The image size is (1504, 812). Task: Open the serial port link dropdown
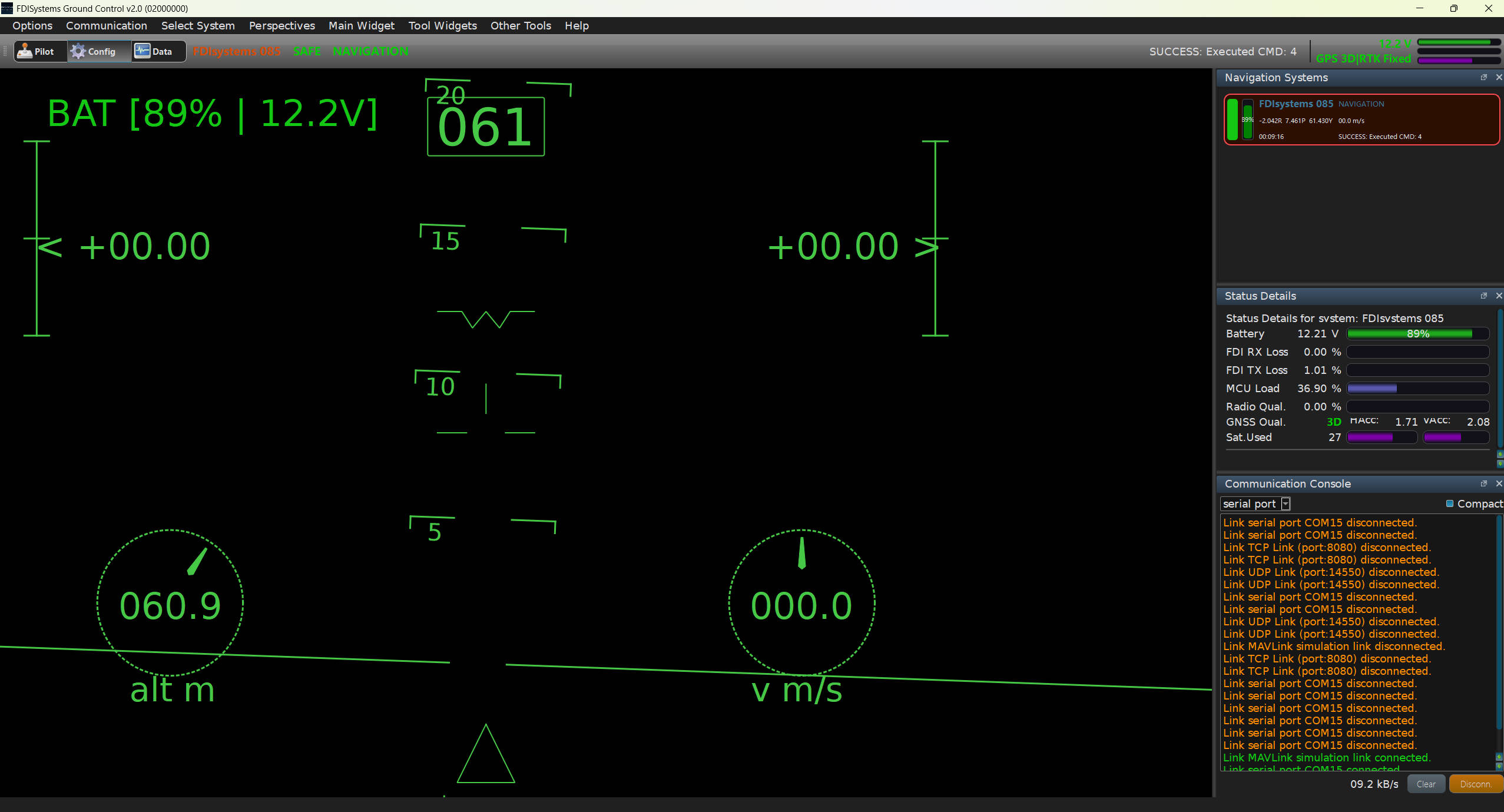[1255, 503]
